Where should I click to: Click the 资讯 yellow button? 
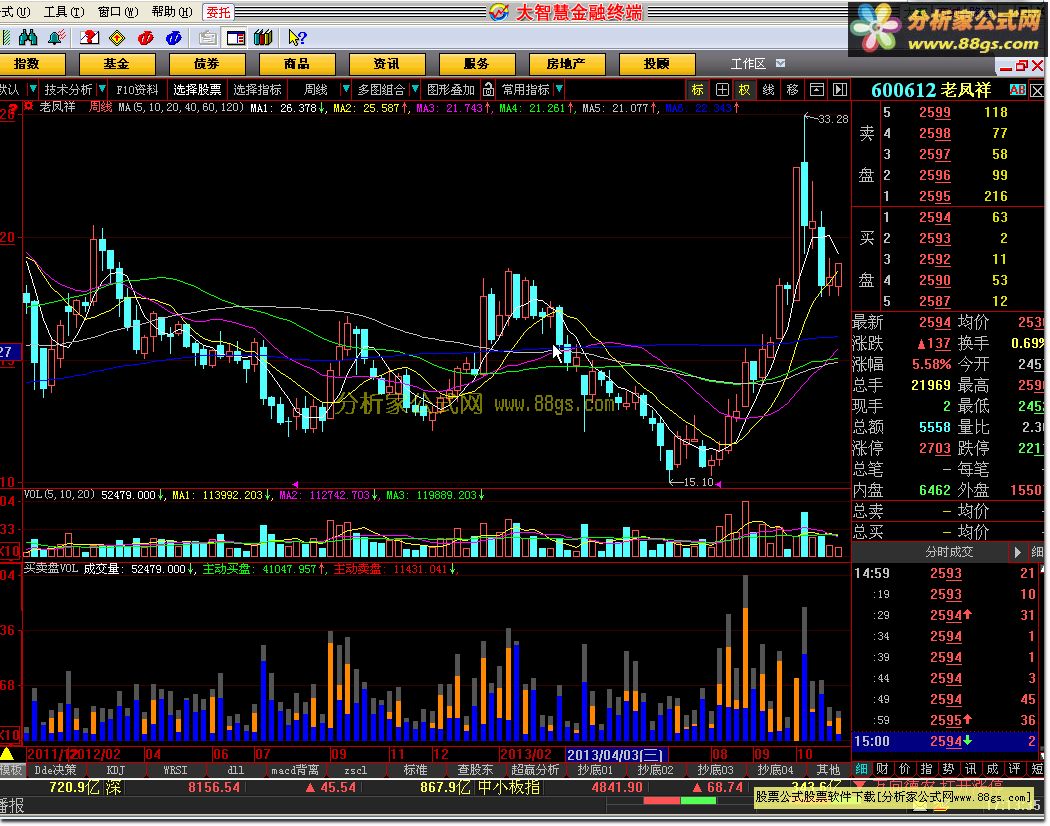[386, 64]
